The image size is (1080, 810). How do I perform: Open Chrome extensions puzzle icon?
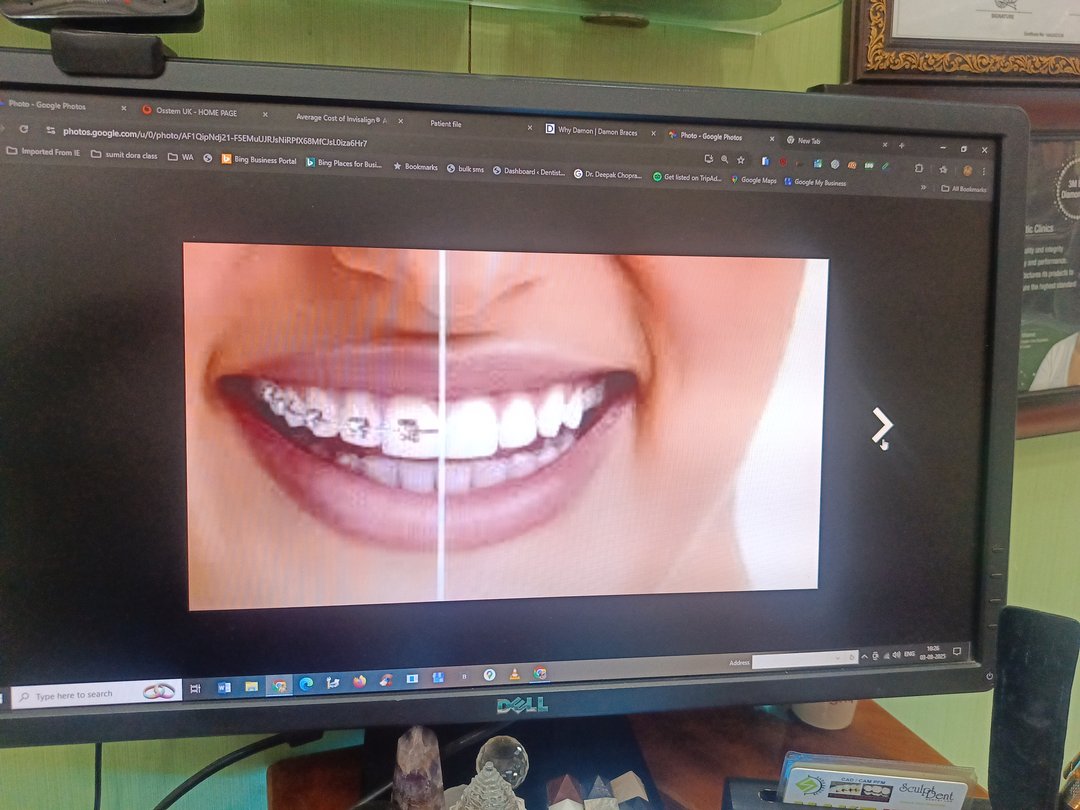tap(919, 167)
